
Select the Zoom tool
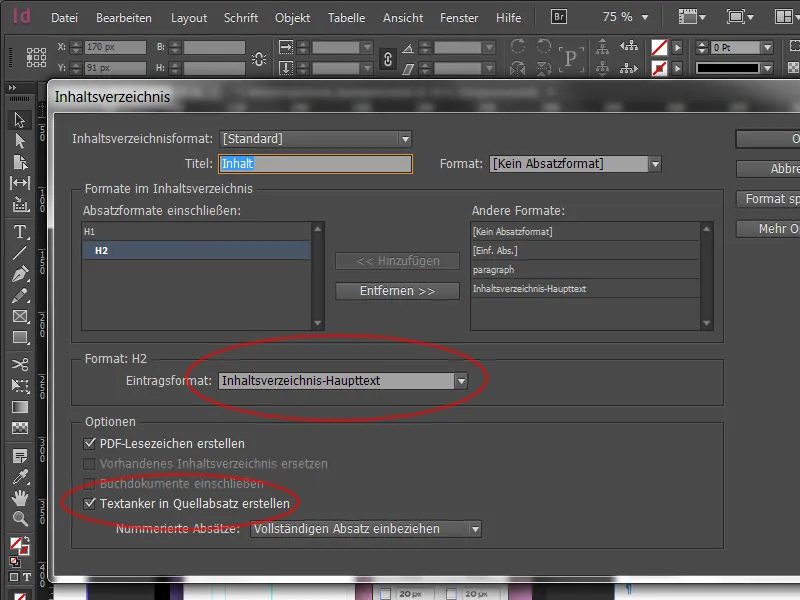click(x=20, y=518)
